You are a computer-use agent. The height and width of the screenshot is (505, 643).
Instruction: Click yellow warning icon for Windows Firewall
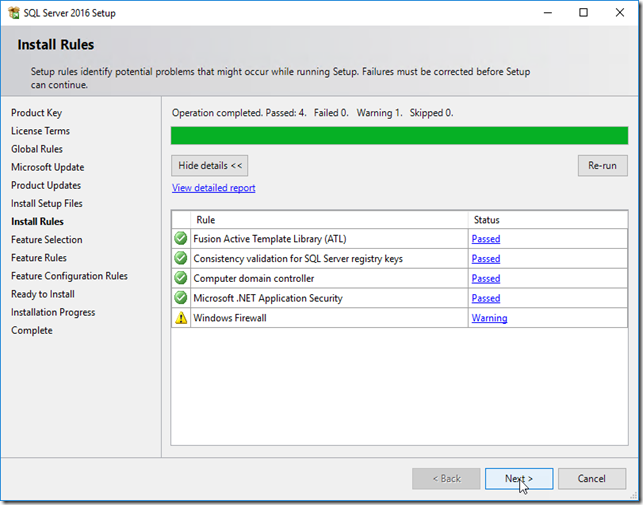[181, 318]
